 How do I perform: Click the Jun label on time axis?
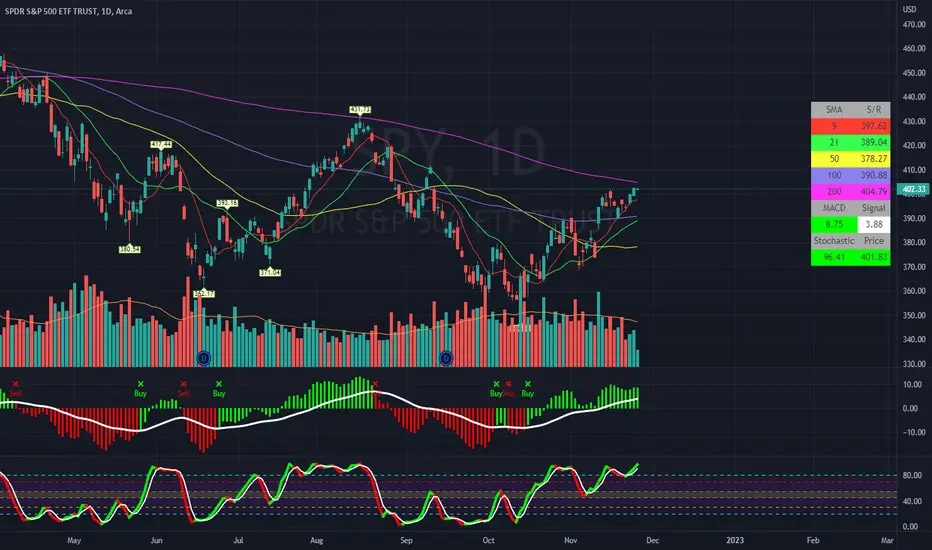pyautogui.click(x=156, y=540)
